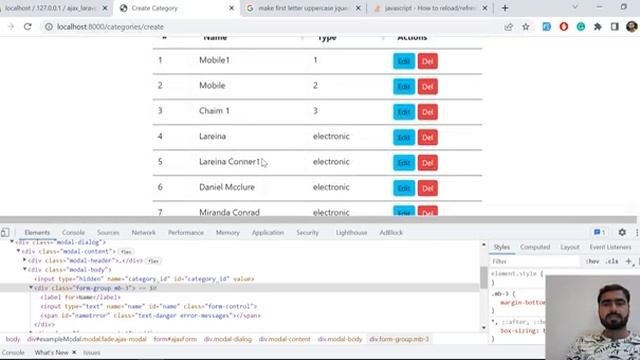Open the DevTools issues counter badge
Viewport: 640px width, 360px height.
tap(600, 232)
